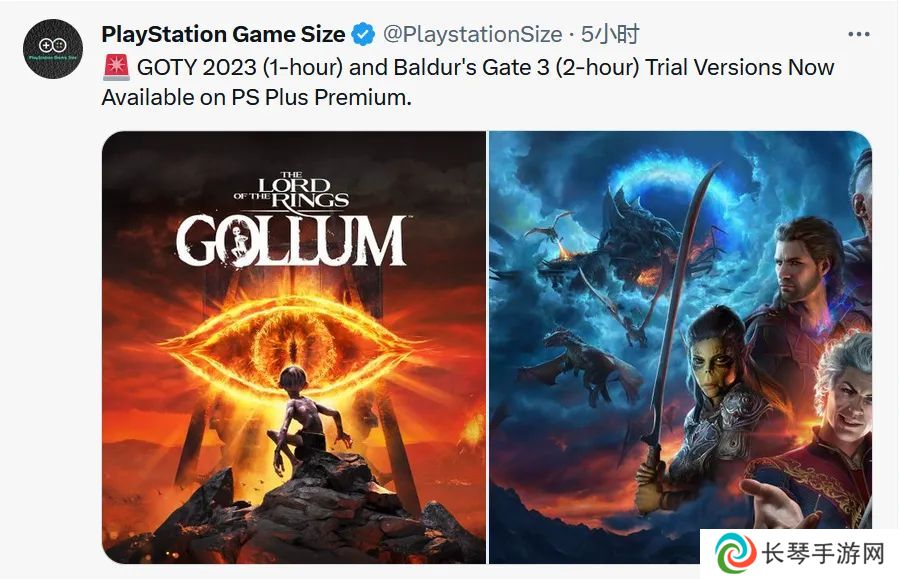Open the Baldur's Gate 3 artwork image

point(680,347)
